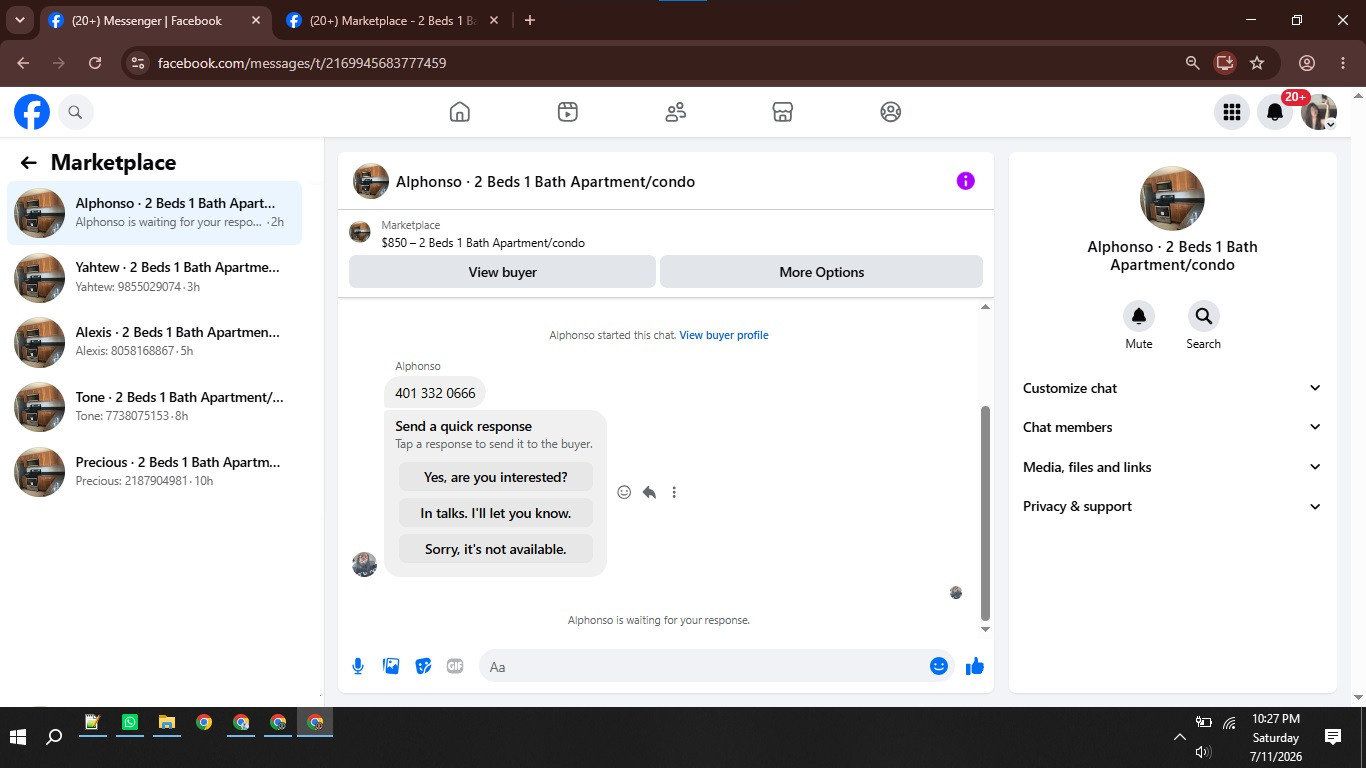Attach a photo using the image icon
Viewport: 1366px width, 768px height.
tap(391, 666)
